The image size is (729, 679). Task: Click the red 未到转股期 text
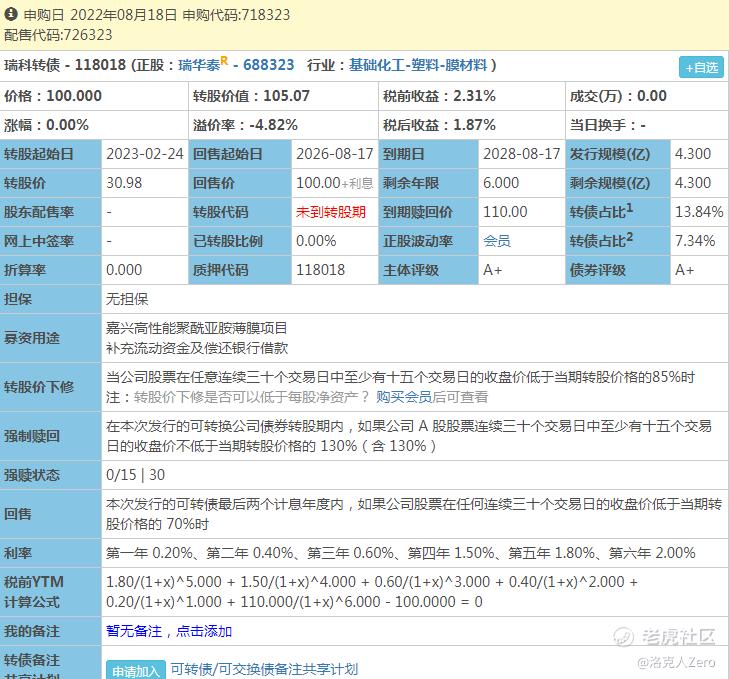click(x=331, y=212)
